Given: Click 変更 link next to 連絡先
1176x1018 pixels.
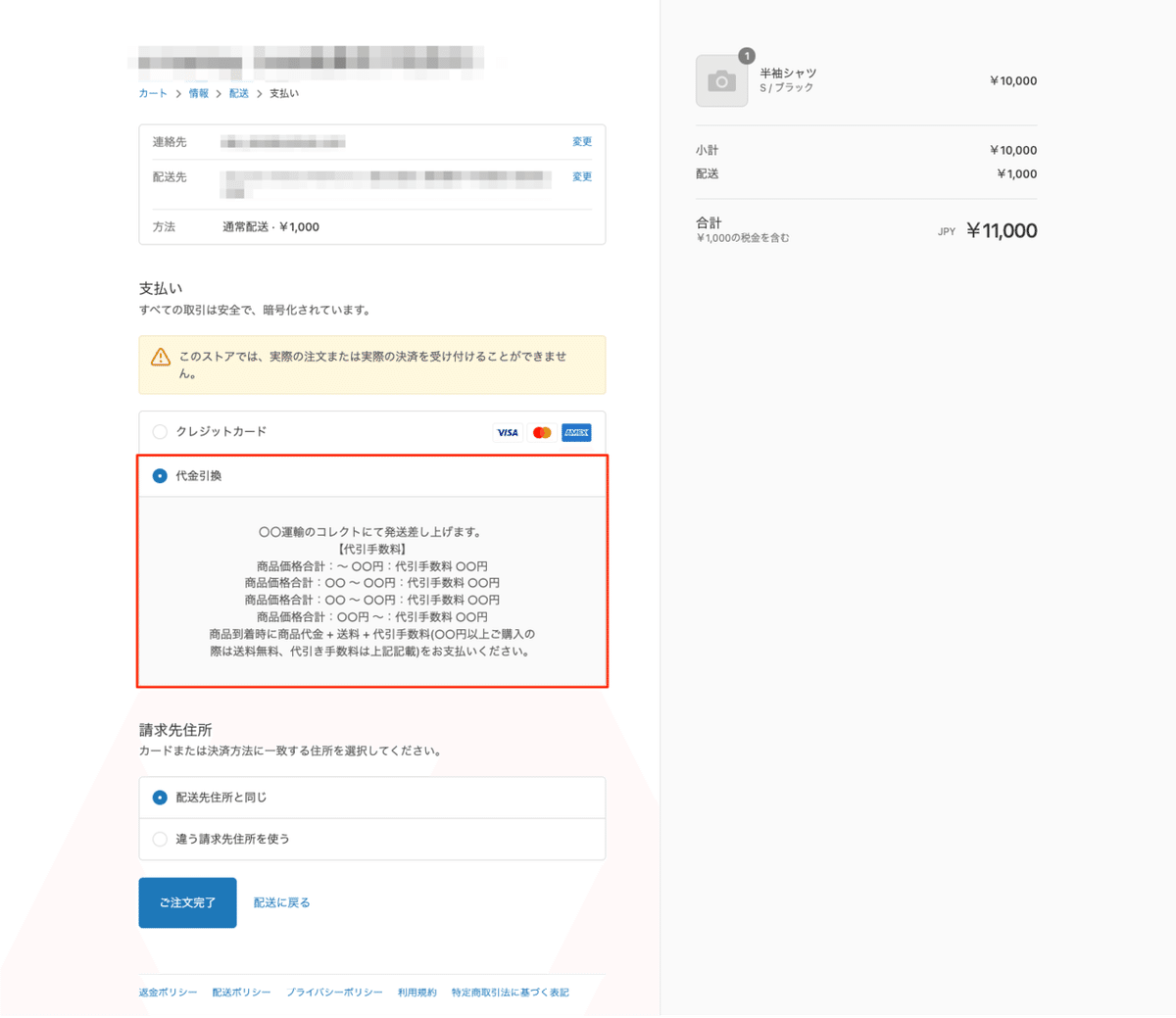Looking at the screenshot, I should coord(582,142).
